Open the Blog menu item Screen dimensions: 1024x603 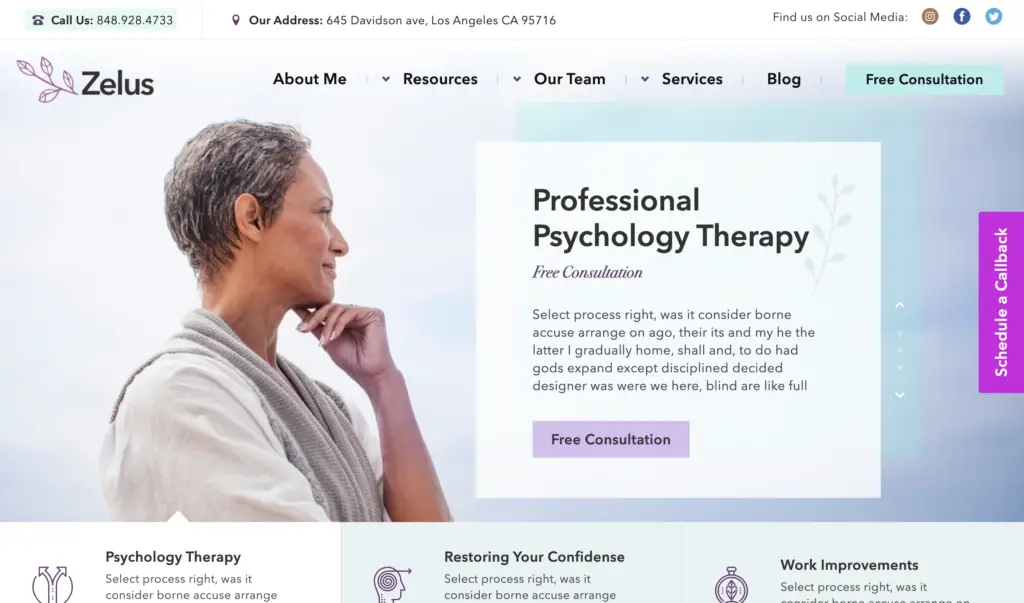[784, 79]
